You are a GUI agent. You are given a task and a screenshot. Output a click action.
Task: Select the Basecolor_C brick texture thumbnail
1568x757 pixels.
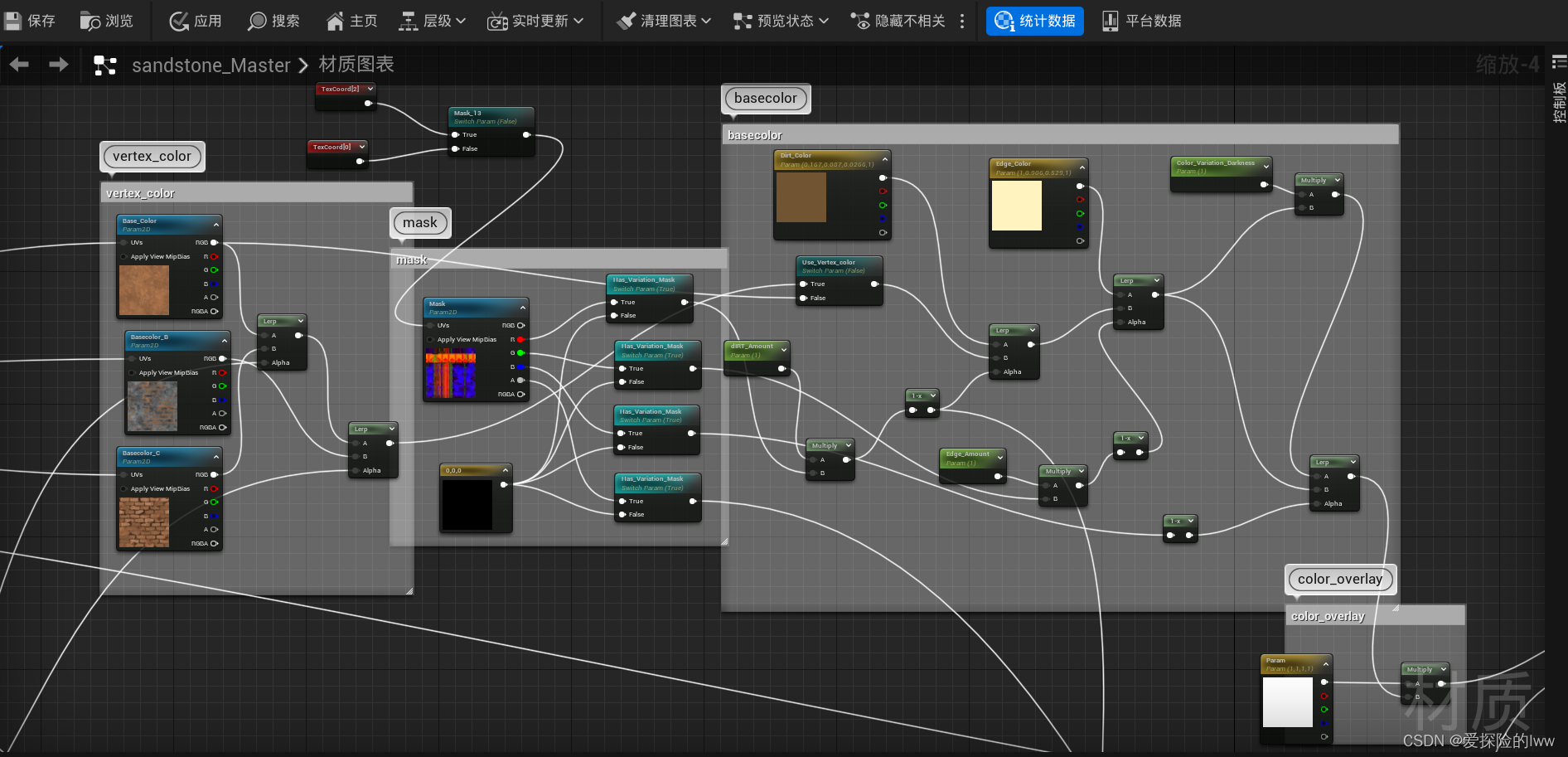point(144,522)
